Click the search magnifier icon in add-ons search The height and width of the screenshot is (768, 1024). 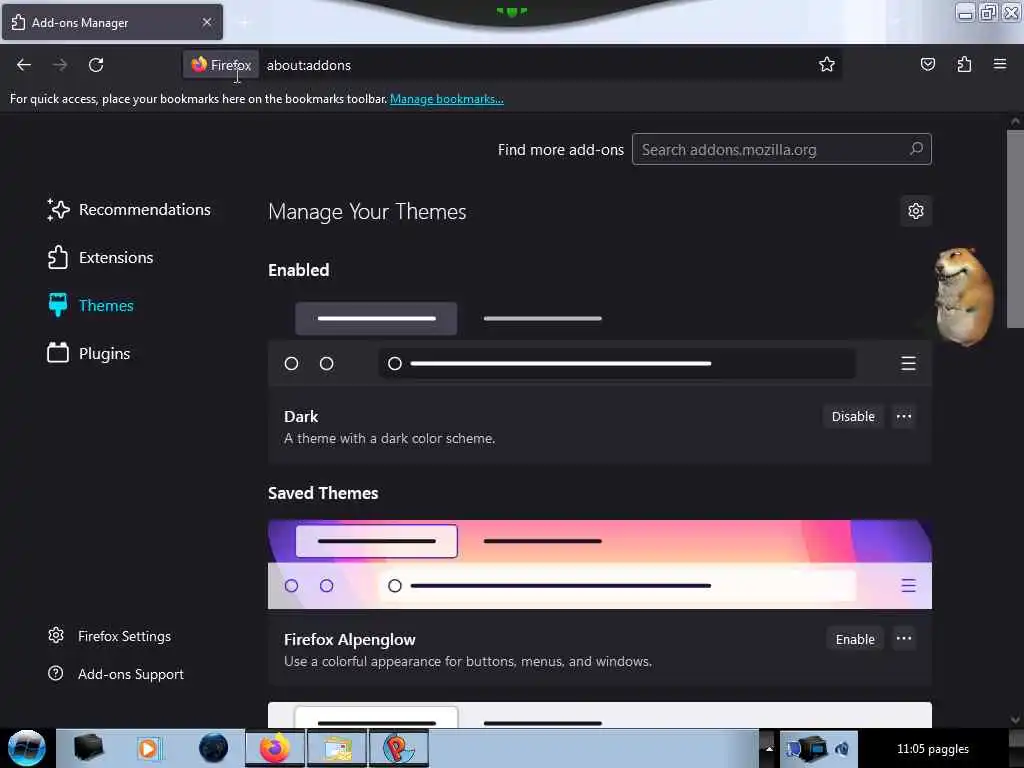click(x=916, y=149)
